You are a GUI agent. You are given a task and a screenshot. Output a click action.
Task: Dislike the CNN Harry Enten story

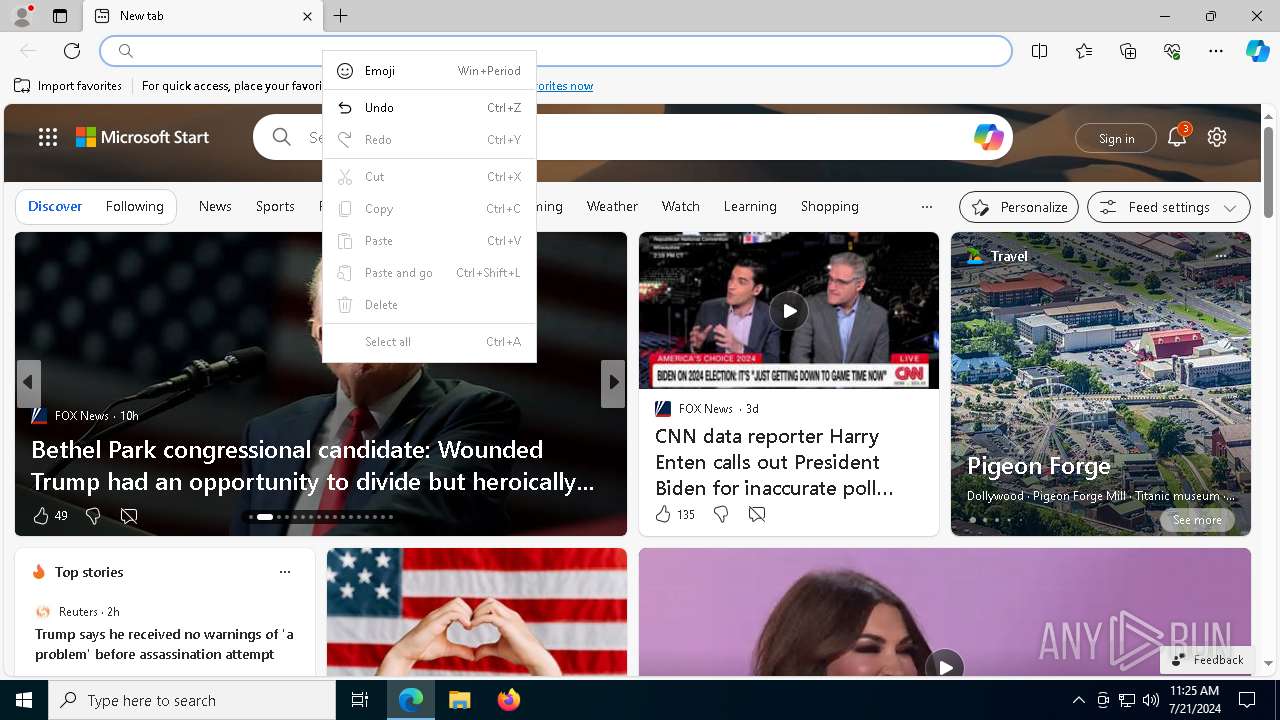point(721,514)
